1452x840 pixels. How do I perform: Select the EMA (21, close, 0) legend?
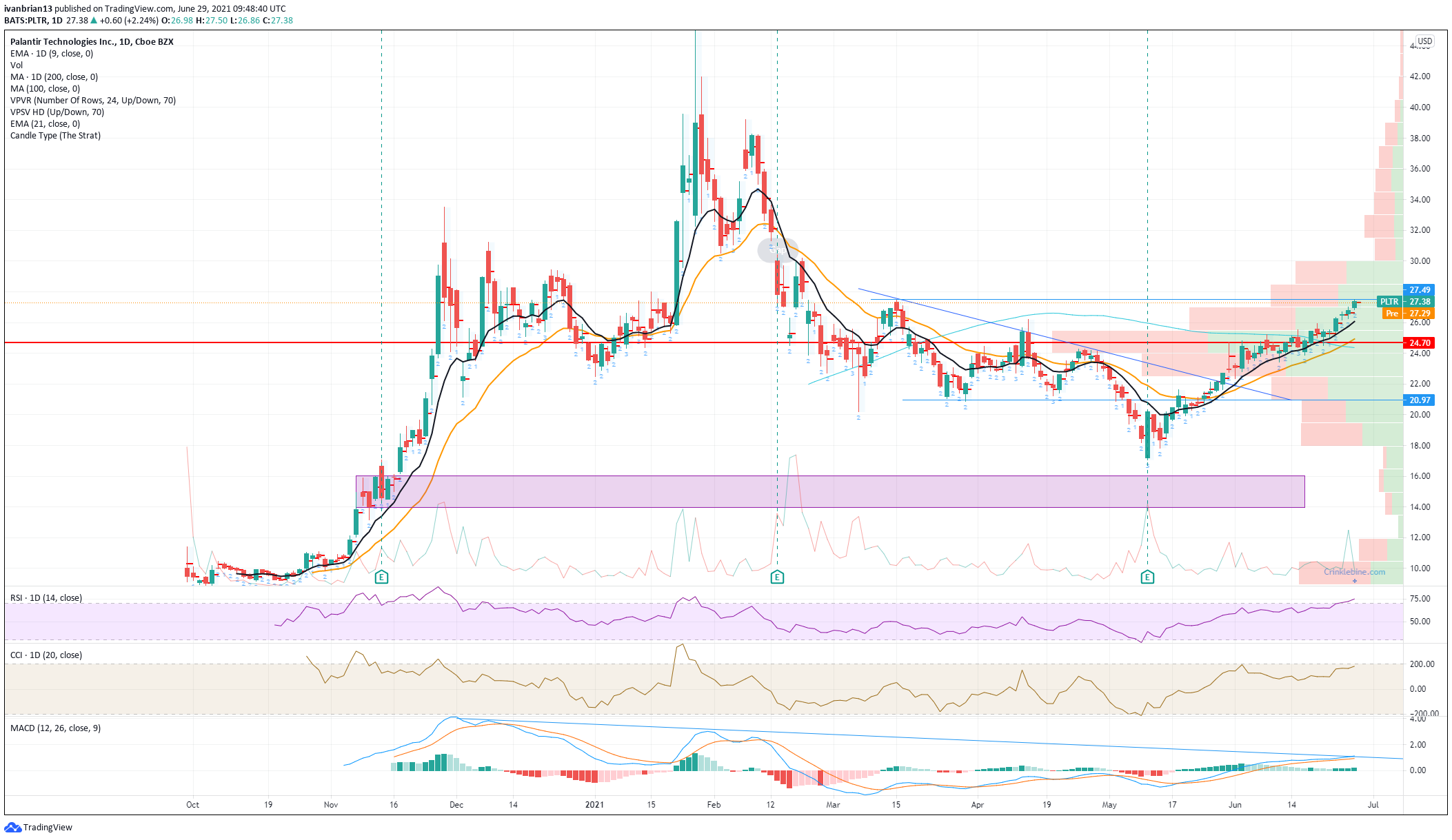45,124
